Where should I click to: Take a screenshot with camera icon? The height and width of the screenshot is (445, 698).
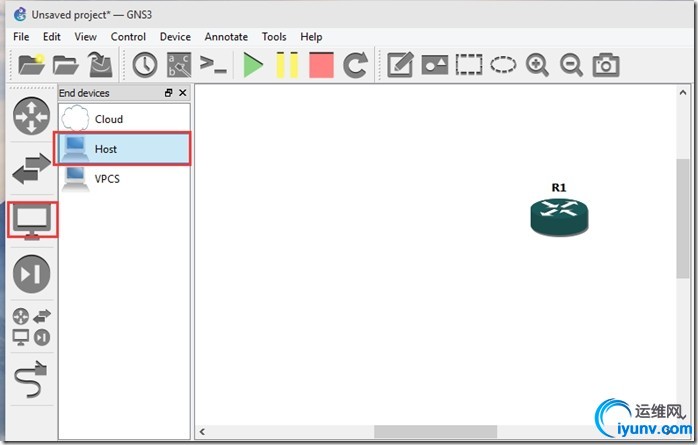click(606, 65)
